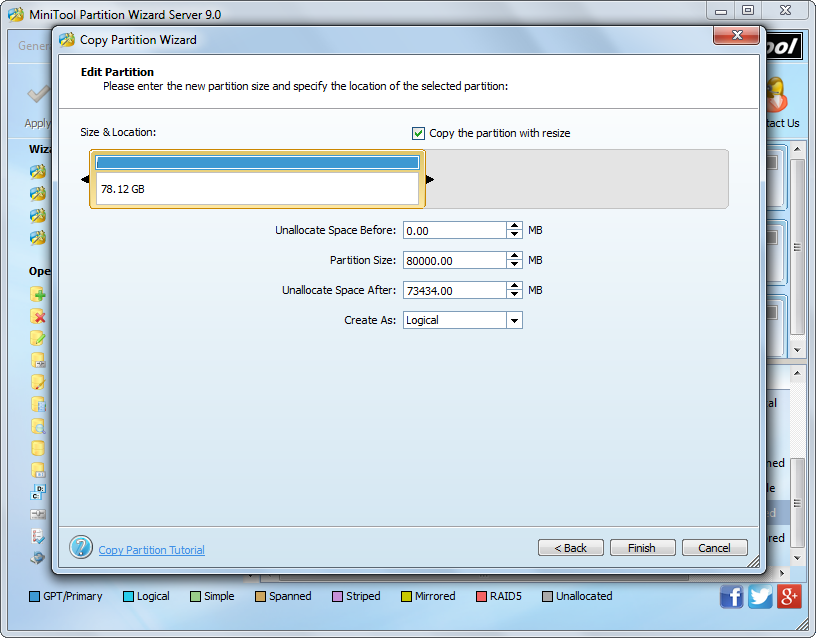Click Create Partition icon with green plus
The image size is (816, 638).
coord(38,295)
